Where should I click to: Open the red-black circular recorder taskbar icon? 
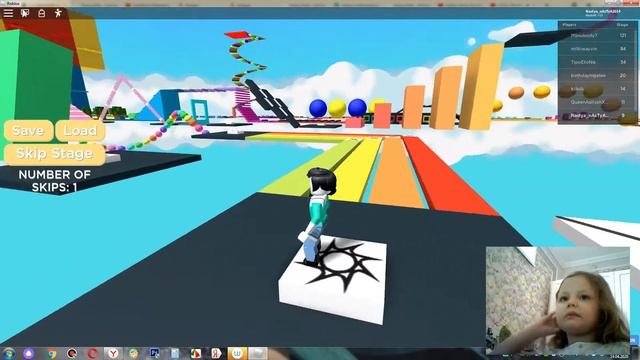click(x=72, y=353)
